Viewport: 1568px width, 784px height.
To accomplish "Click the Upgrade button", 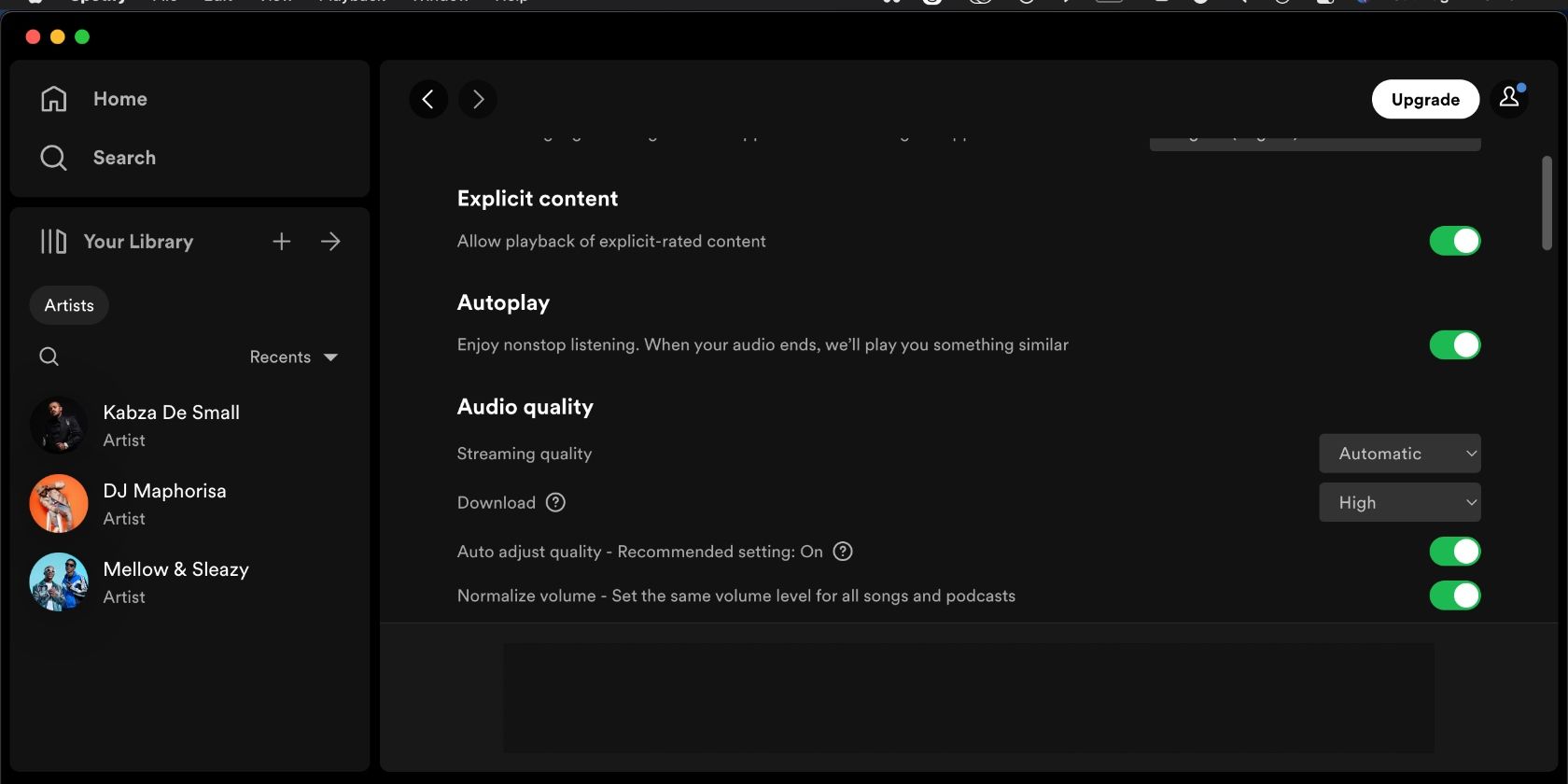I will pos(1425,100).
